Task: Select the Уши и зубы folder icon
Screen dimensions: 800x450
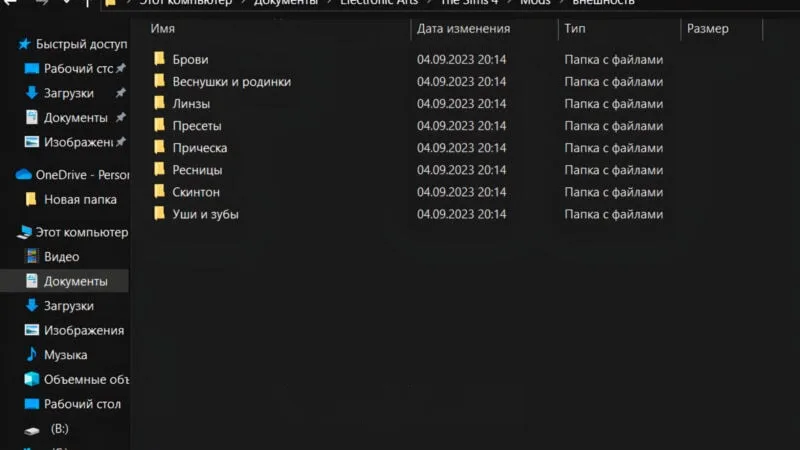Action: coord(160,213)
